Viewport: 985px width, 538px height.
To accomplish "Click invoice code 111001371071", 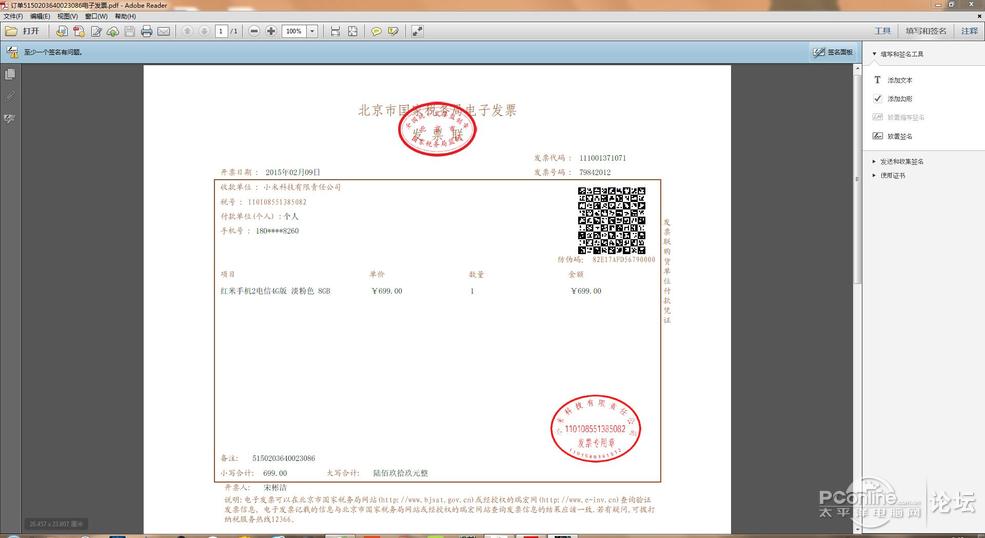I will 602,158.
